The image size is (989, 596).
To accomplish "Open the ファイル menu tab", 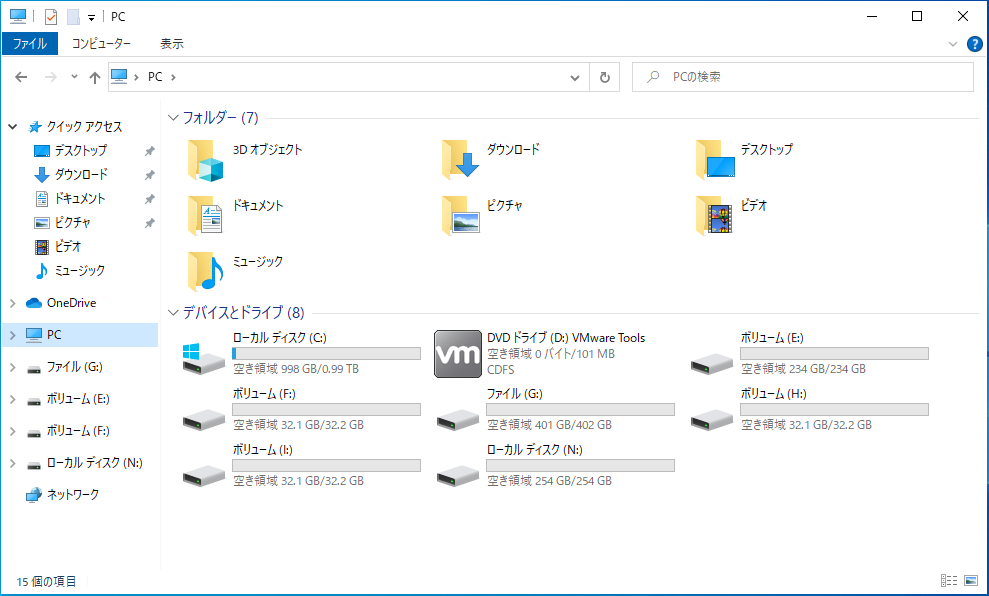I will (30, 44).
